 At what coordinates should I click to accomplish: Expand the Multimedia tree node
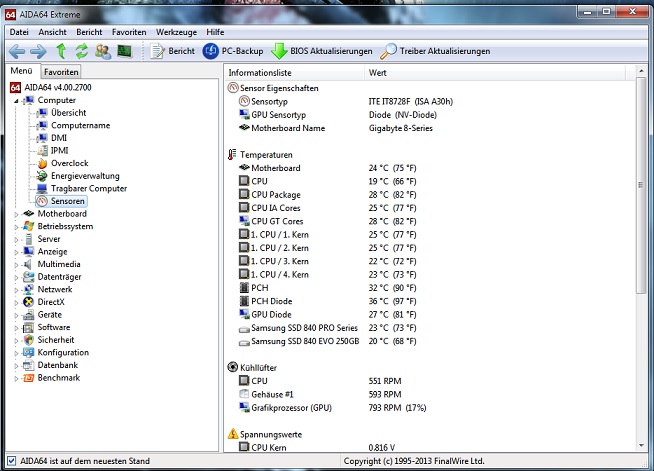click(15, 264)
